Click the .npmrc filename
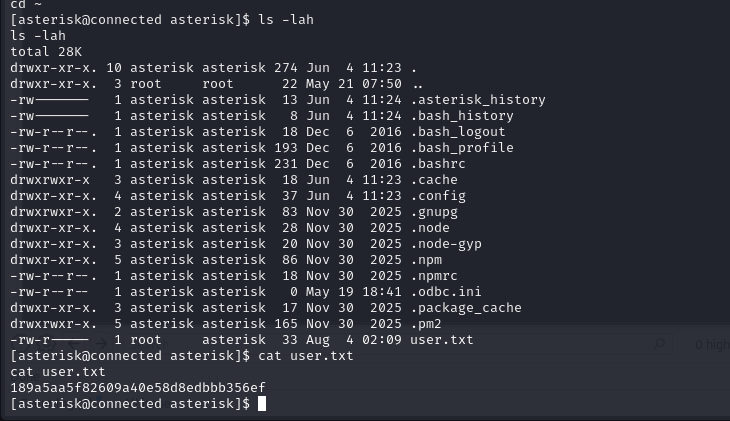 [x=434, y=276]
